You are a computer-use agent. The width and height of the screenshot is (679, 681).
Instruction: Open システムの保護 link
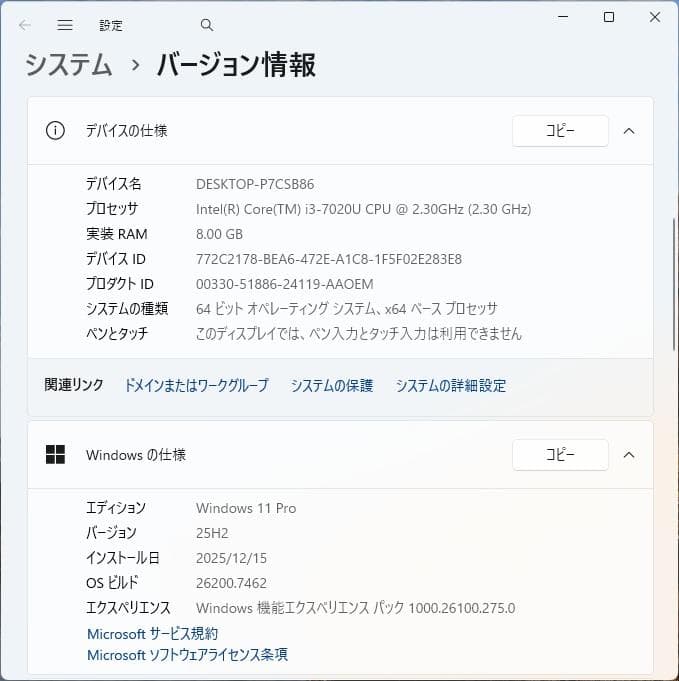tap(332, 385)
